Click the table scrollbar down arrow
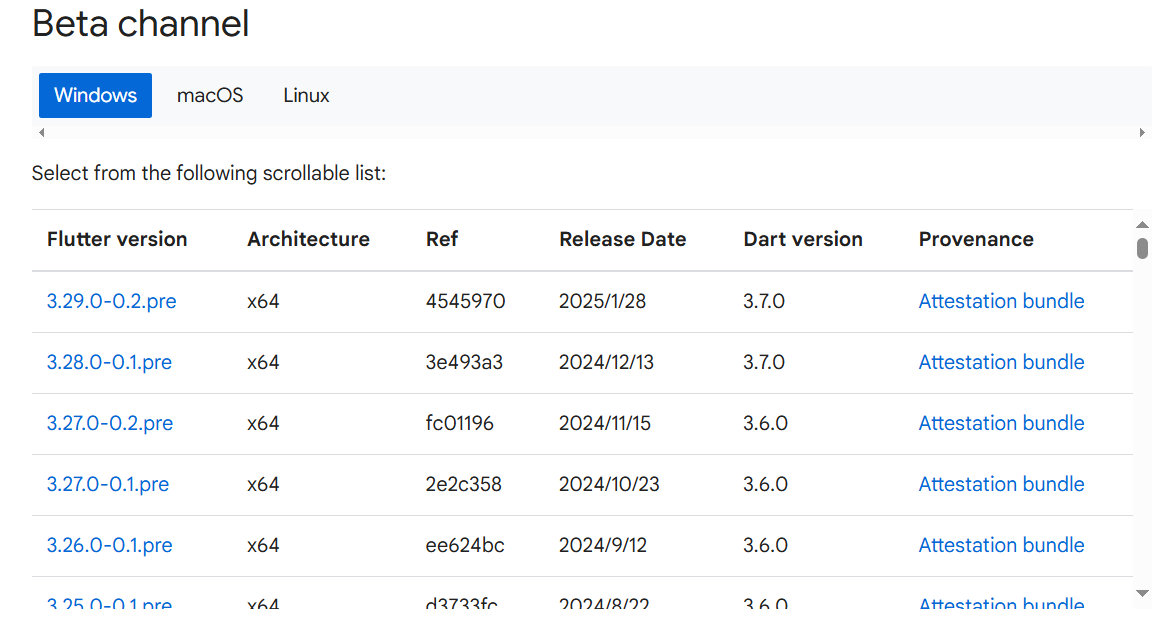The height and width of the screenshot is (625, 1167). (x=1142, y=594)
